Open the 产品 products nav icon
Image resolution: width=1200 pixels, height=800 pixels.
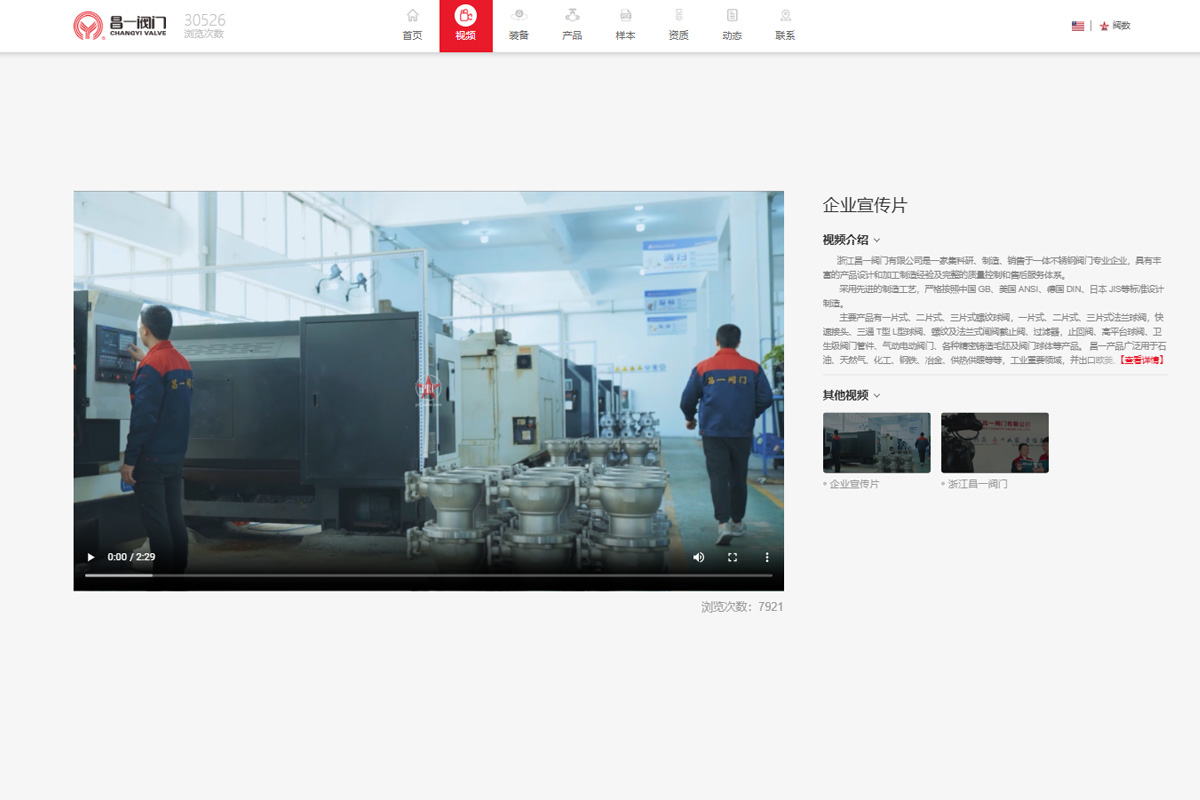pos(572,16)
